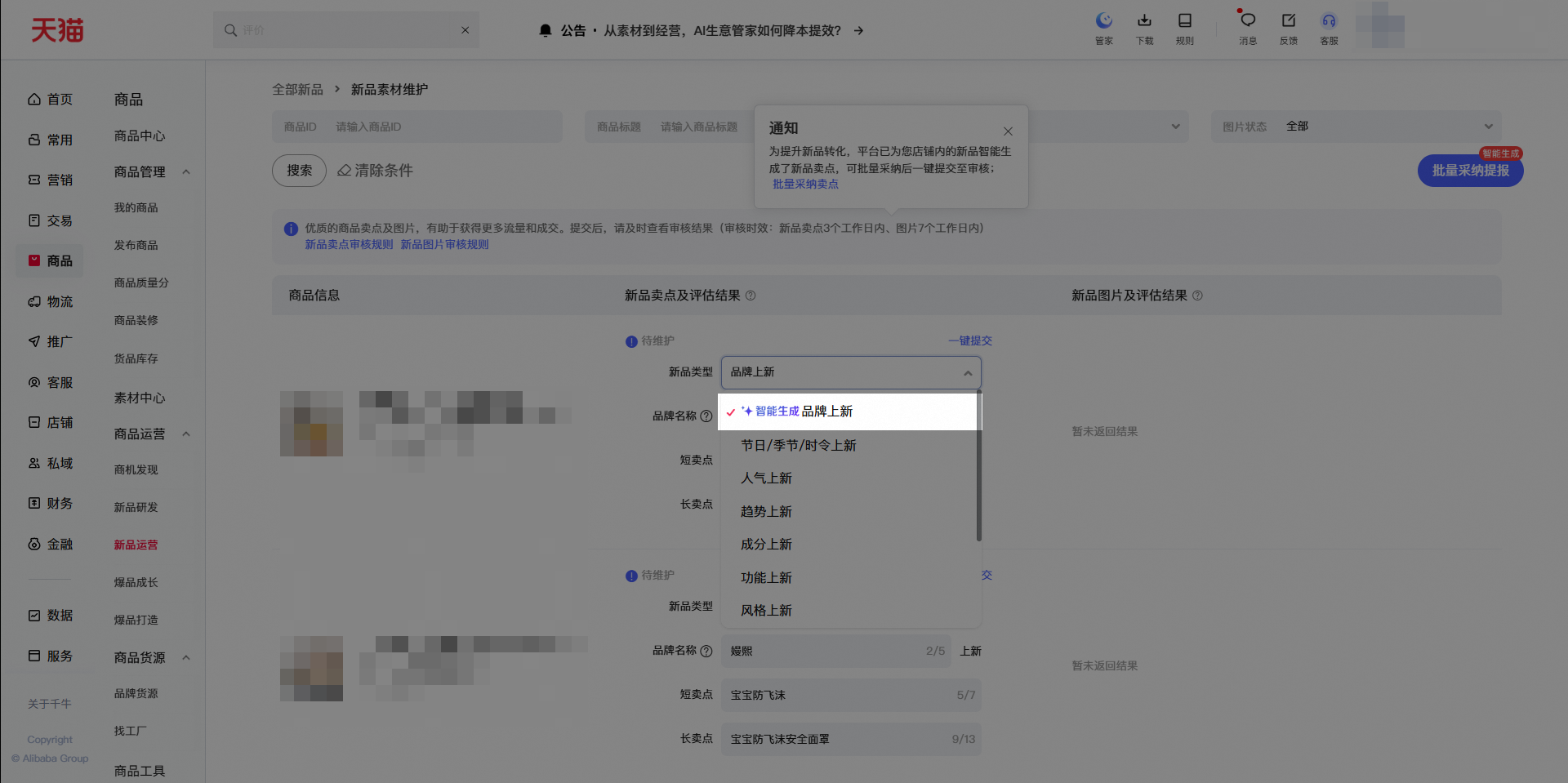Follow the announcement arrow icon
Image resolution: width=1568 pixels, height=783 pixels.
coord(858,30)
